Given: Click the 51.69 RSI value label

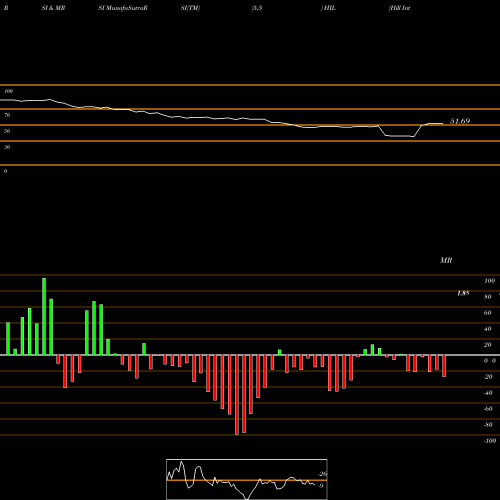Looking at the screenshot, I should coord(460,121).
